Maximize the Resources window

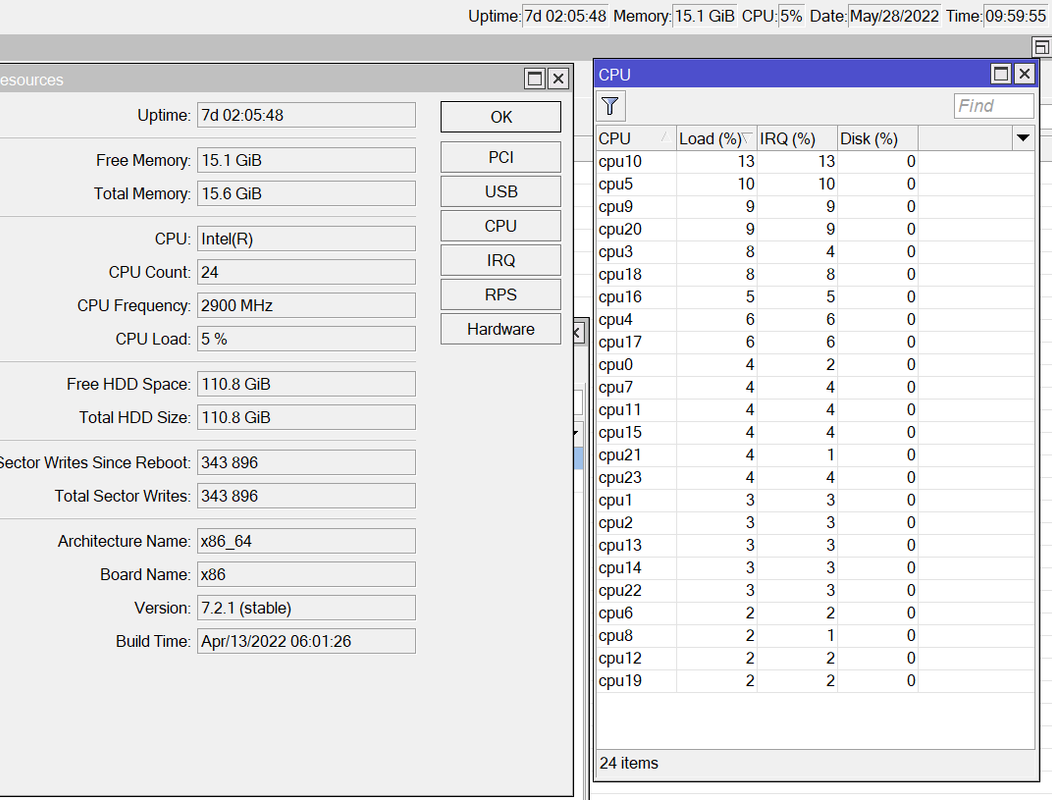coord(535,79)
